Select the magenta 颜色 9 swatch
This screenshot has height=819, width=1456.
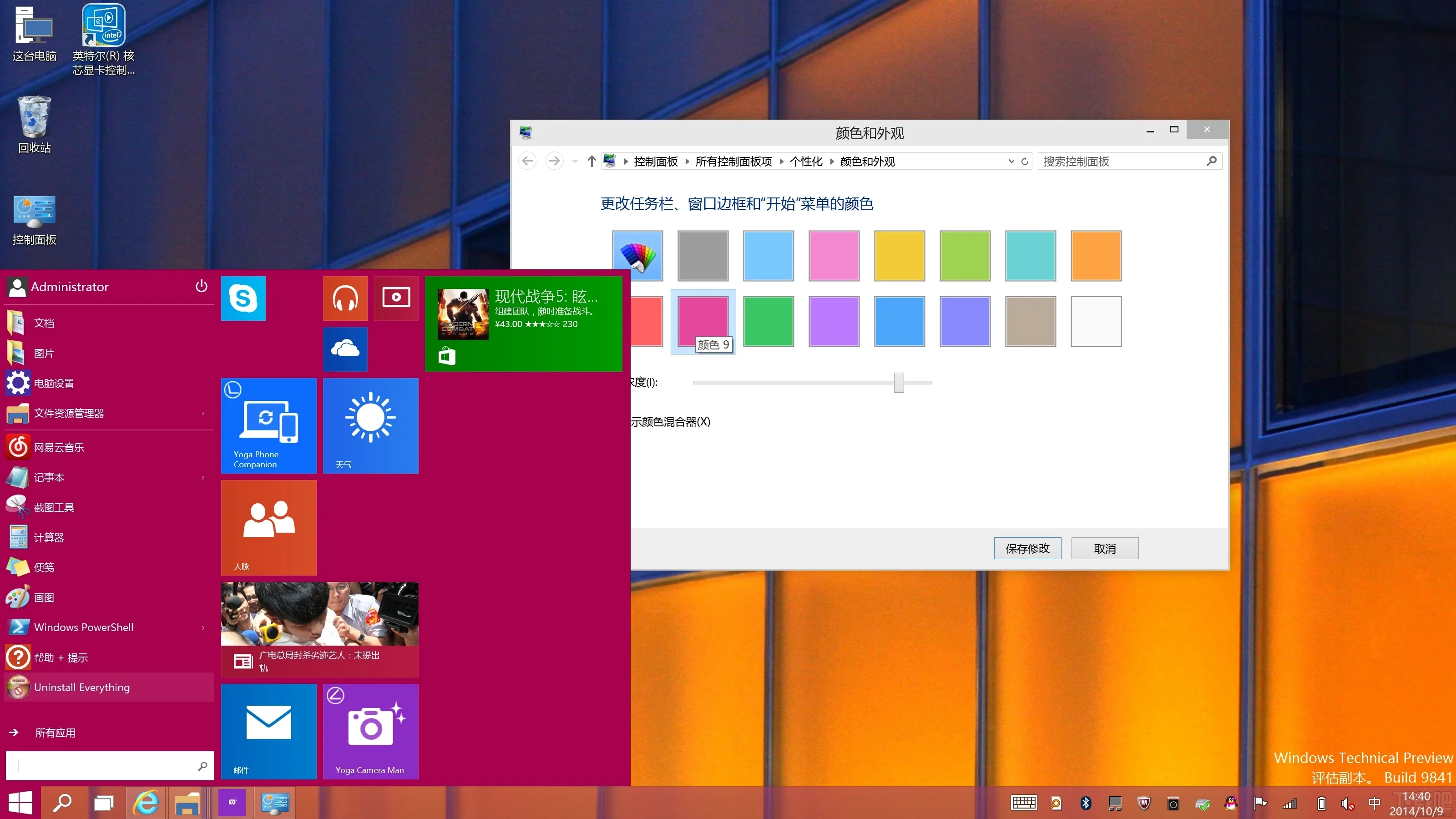(x=703, y=321)
